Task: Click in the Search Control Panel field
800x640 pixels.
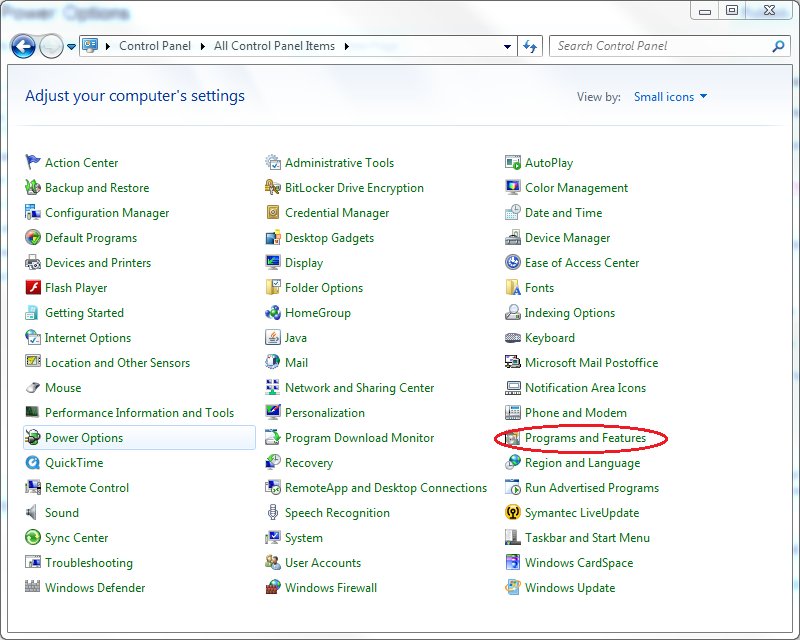Action: (660, 46)
